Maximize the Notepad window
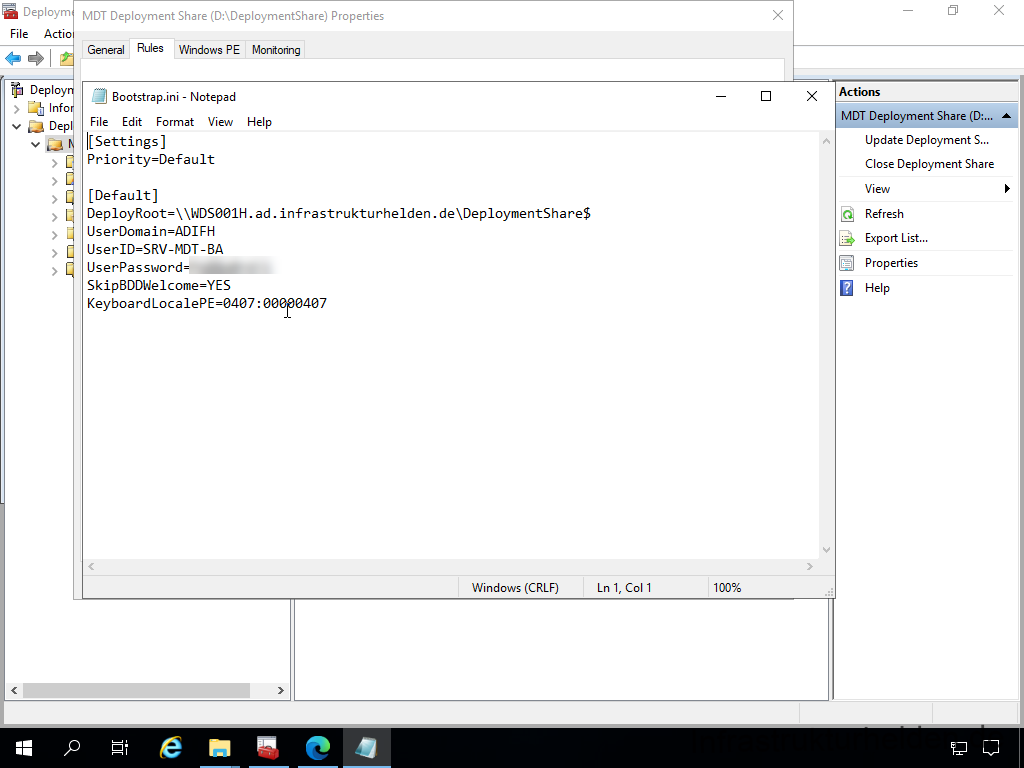This screenshot has width=1024, height=768. click(766, 96)
